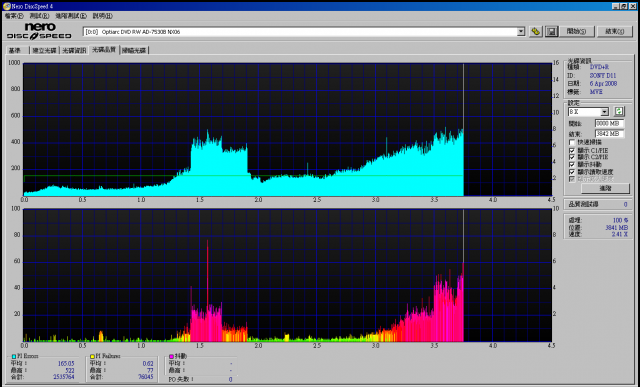Screen dimensions: 640x387
Task: Click the magenta jitter legend square
Action: pyautogui.click(x=171, y=356)
